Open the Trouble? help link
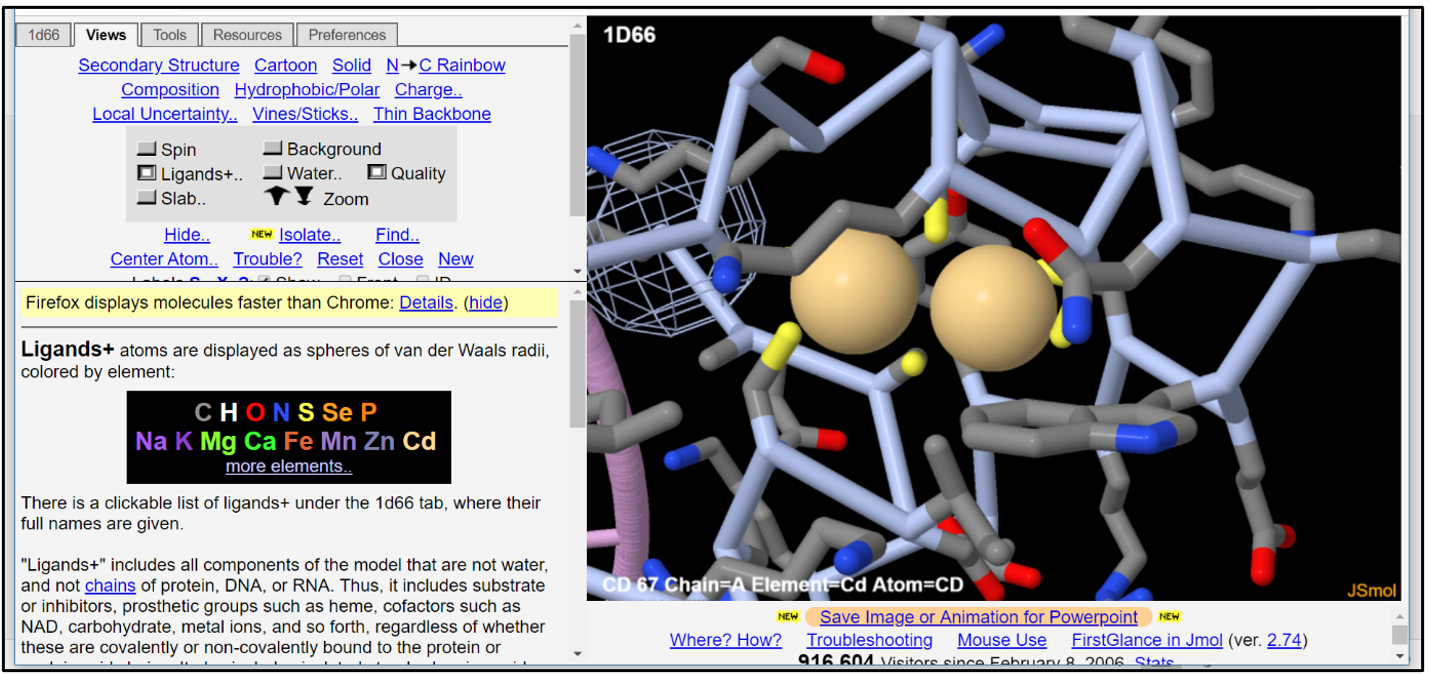Screen dimensions: 1430x674 pos(268,259)
